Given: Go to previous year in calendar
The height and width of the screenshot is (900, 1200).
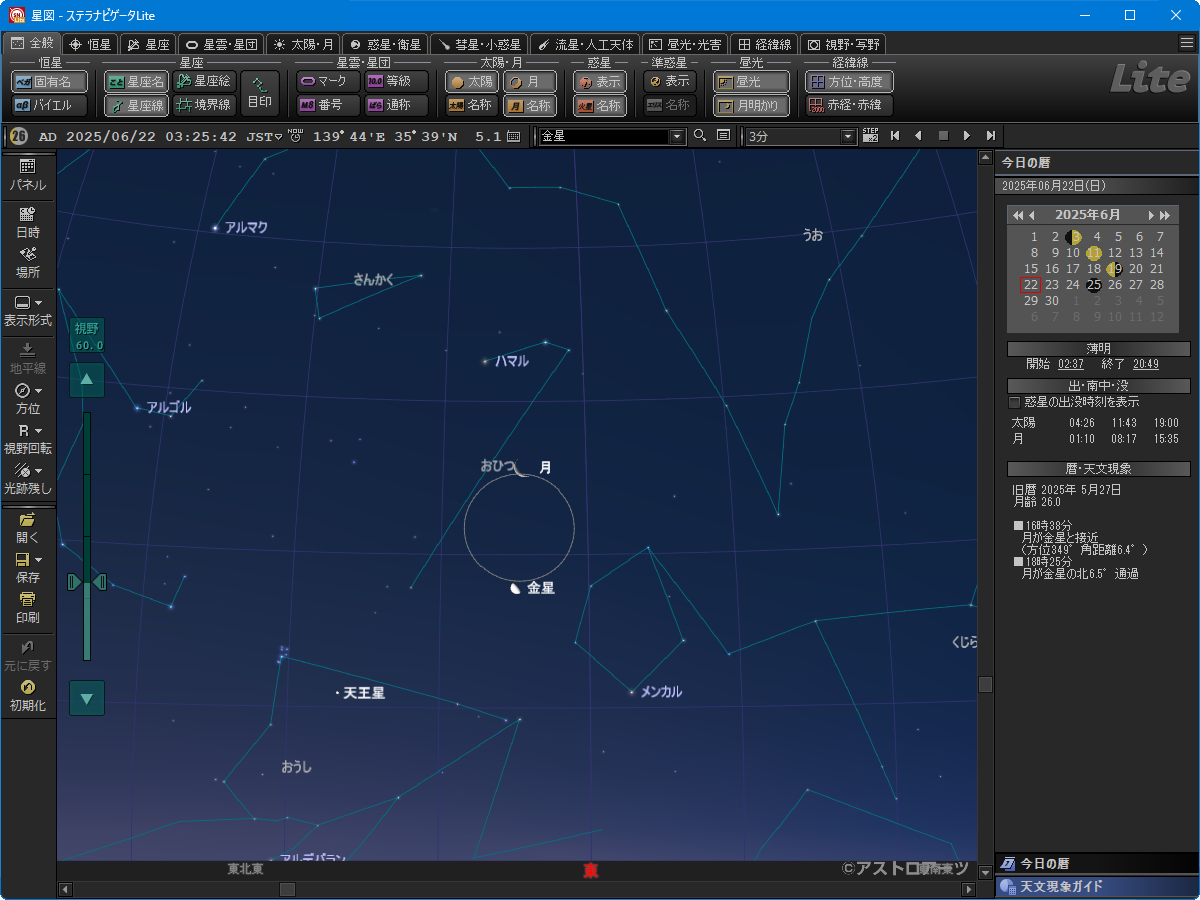Looking at the screenshot, I should pyautogui.click(x=1018, y=215).
